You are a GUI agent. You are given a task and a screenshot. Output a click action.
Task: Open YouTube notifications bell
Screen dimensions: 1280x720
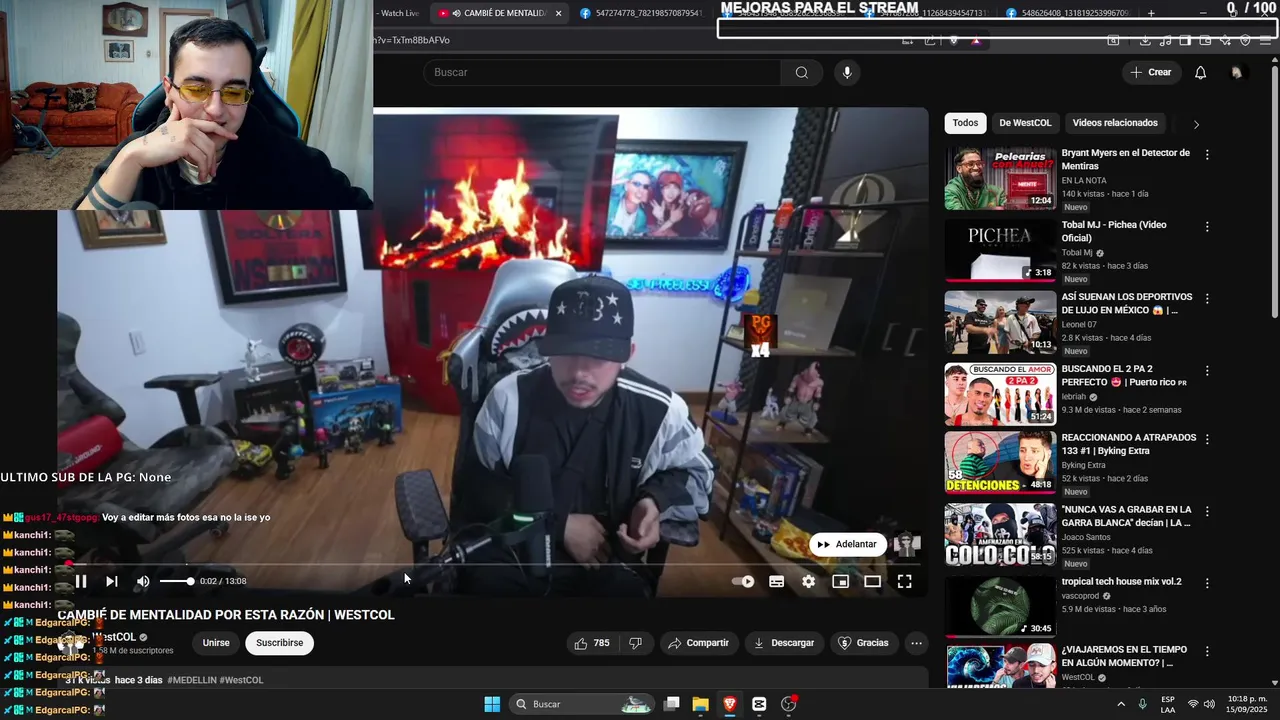[1201, 72]
